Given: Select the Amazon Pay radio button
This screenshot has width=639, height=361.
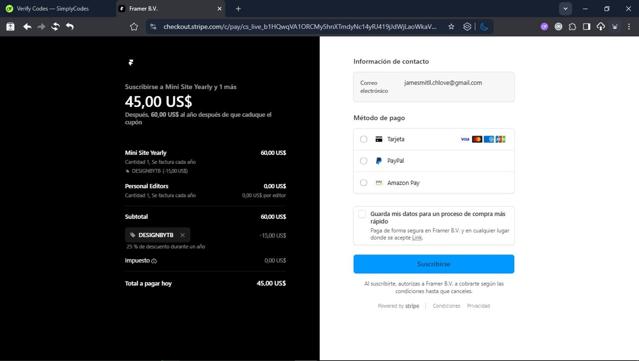Looking at the screenshot, I should point(364,183).
